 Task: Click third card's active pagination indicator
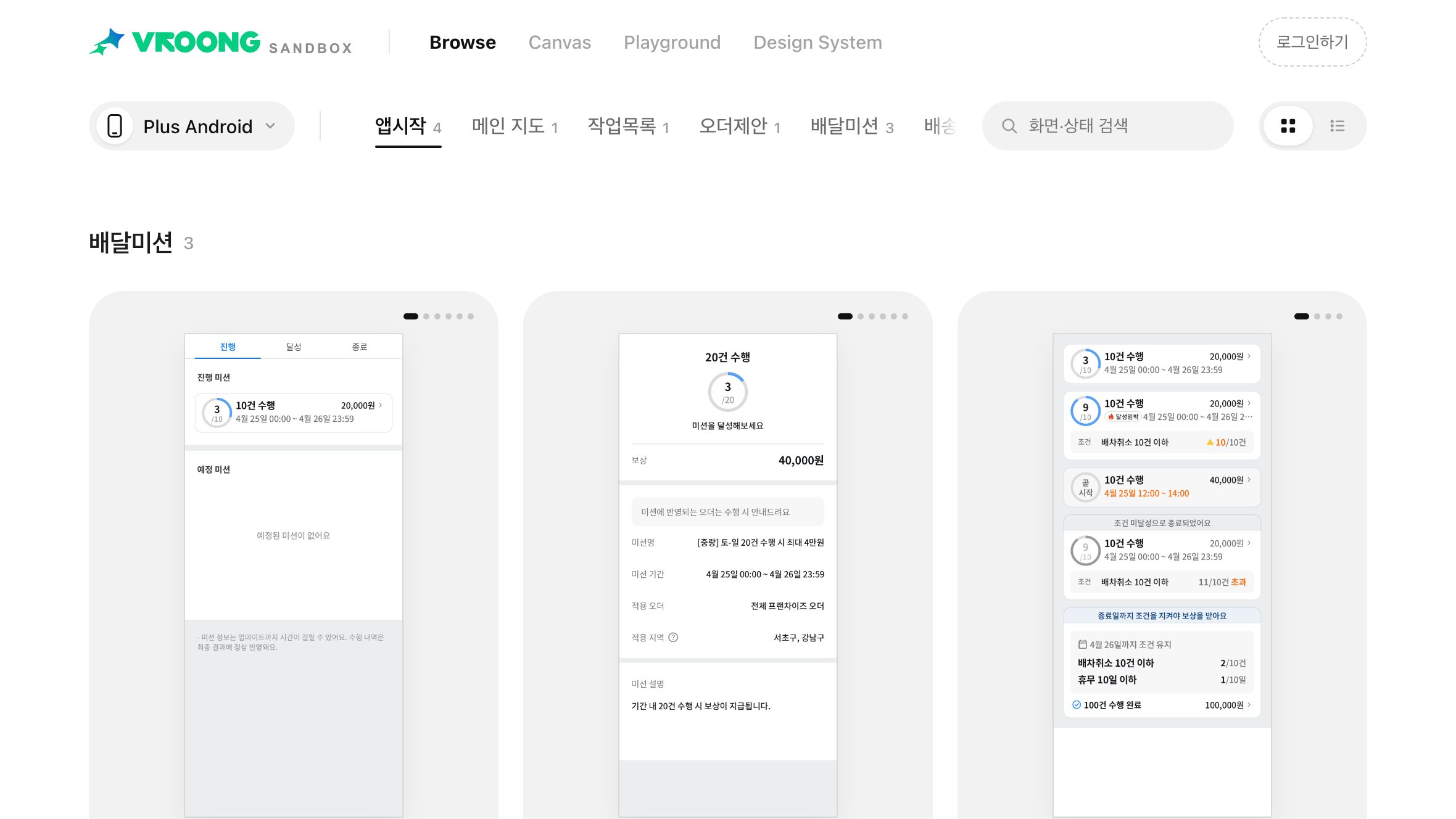coord(1302,316)
